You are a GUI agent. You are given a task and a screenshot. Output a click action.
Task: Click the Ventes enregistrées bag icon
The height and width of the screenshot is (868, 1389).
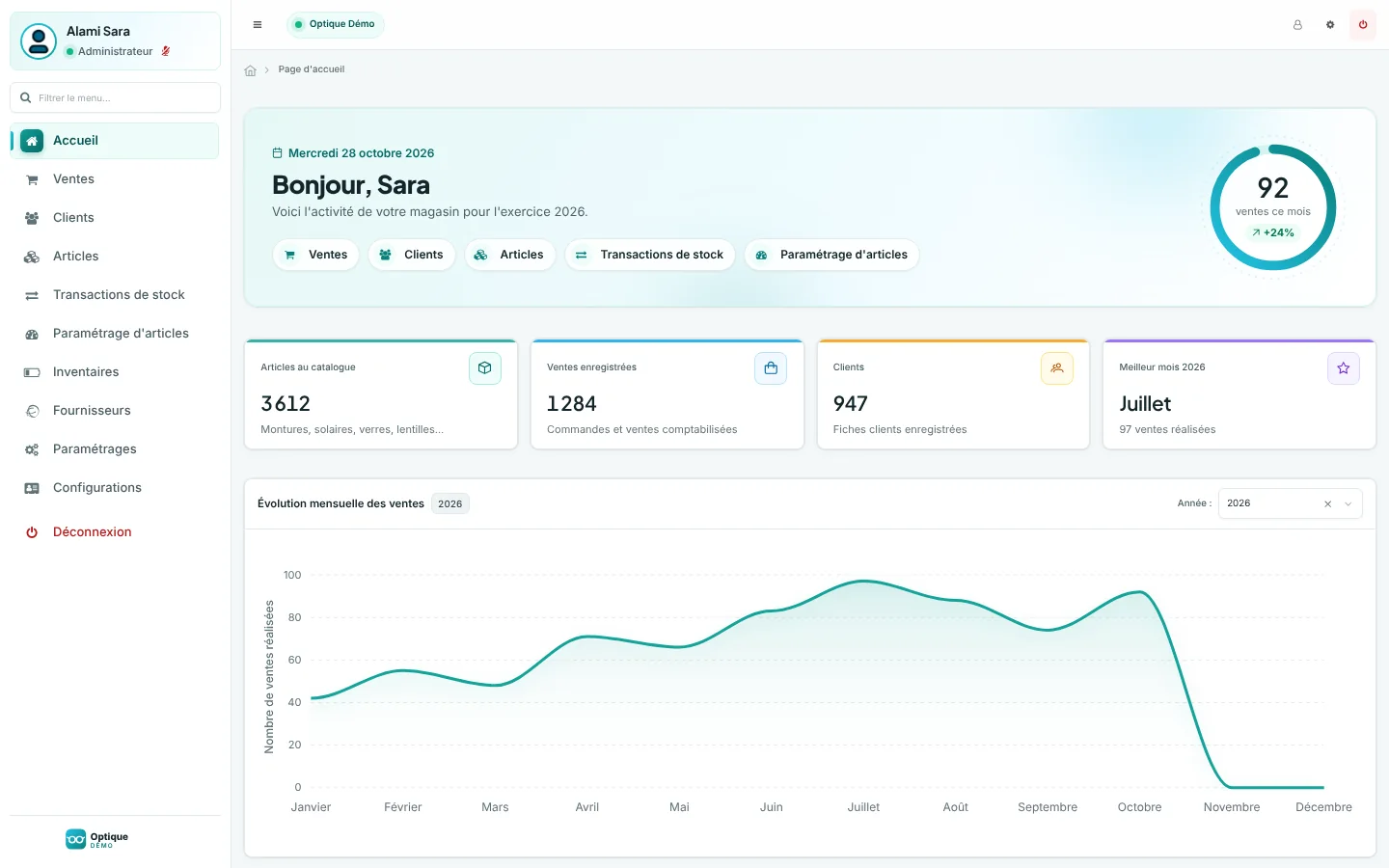pos(771,368)
